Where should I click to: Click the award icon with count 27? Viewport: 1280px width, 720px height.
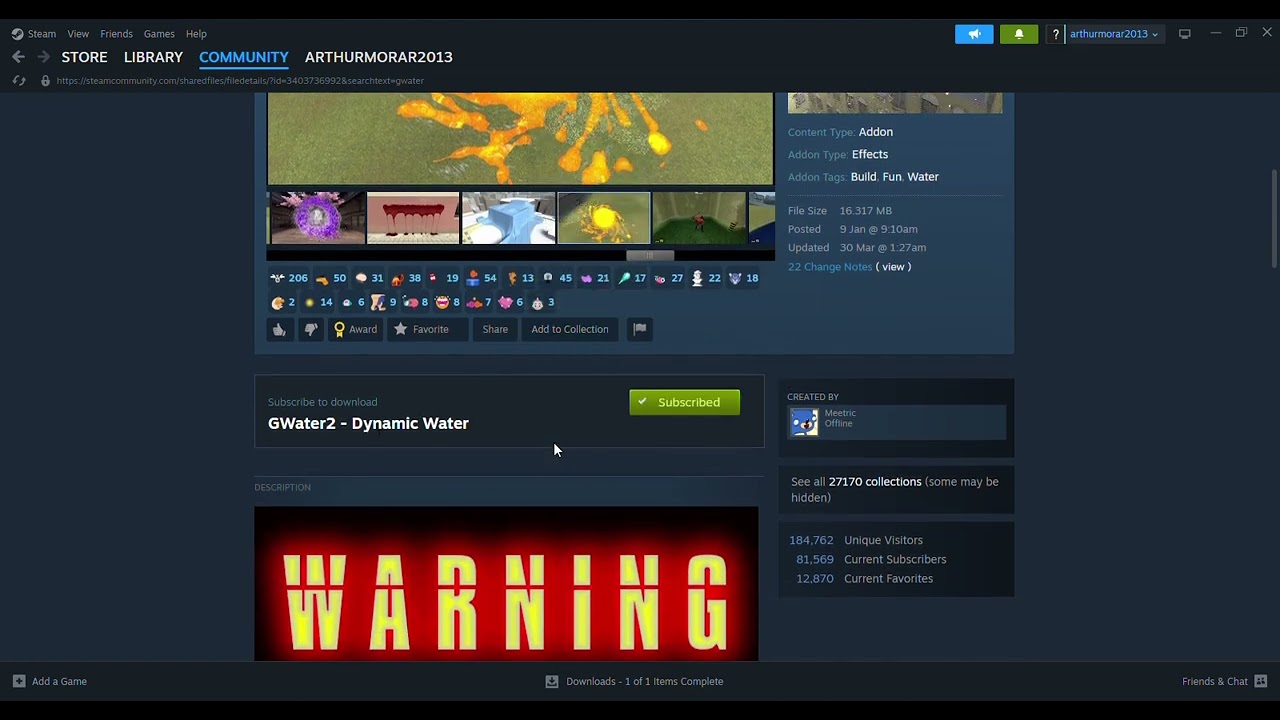coord(660,278)
